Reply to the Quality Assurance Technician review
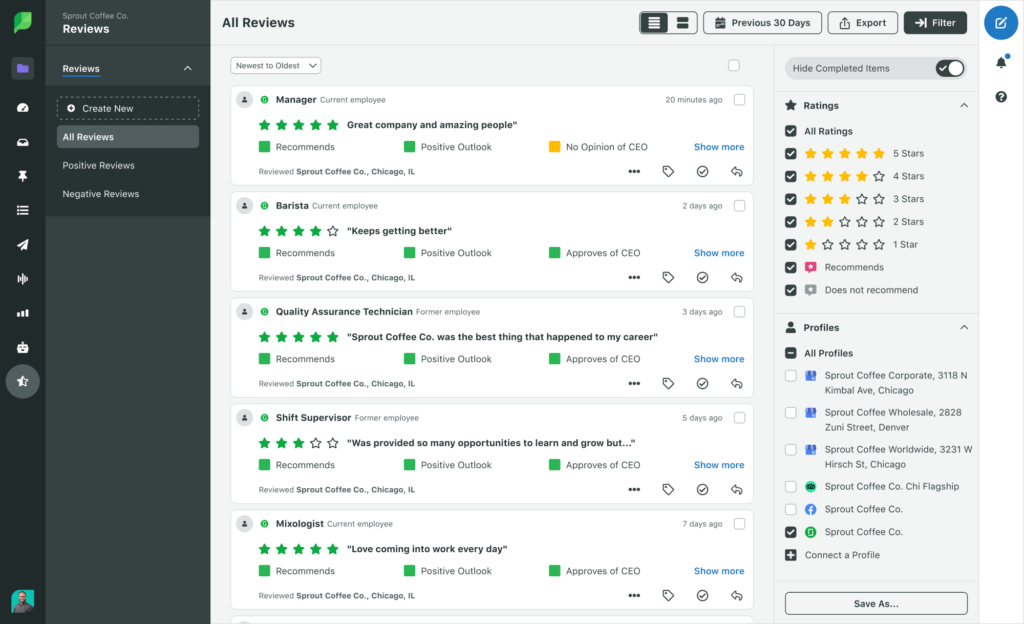 (737, 384)
